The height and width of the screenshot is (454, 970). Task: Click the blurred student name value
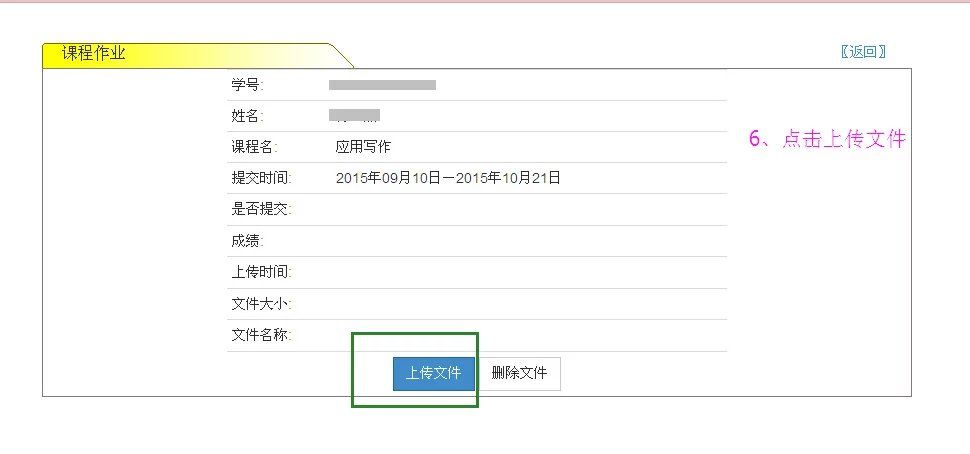(x=354, y=116)
